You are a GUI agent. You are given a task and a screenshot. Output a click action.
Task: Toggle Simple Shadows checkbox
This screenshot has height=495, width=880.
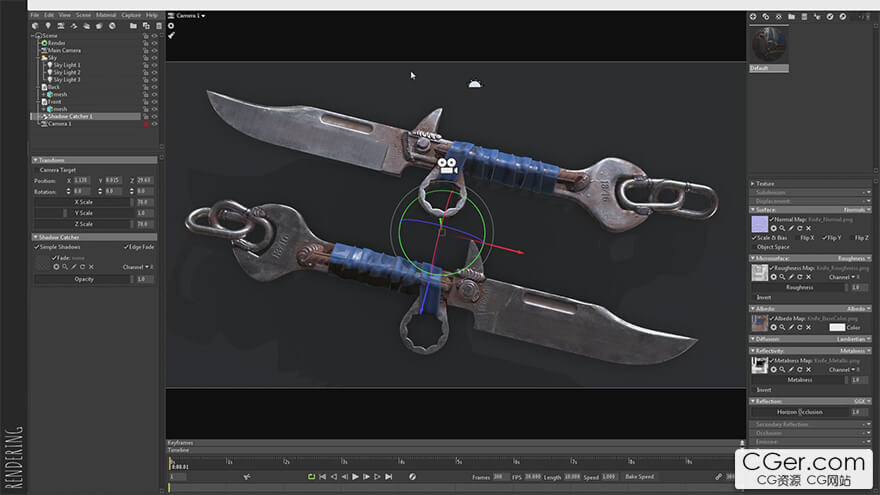pyautogui.click(x=37, y=247)
